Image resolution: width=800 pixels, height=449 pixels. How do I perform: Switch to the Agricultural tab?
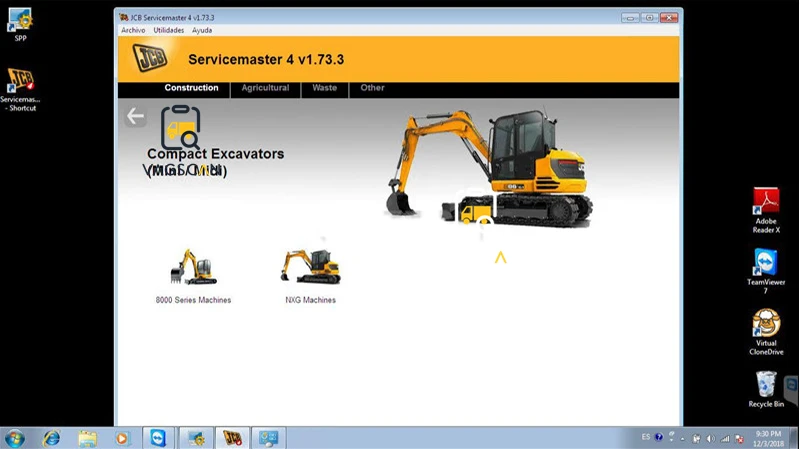tap(265, 88)
